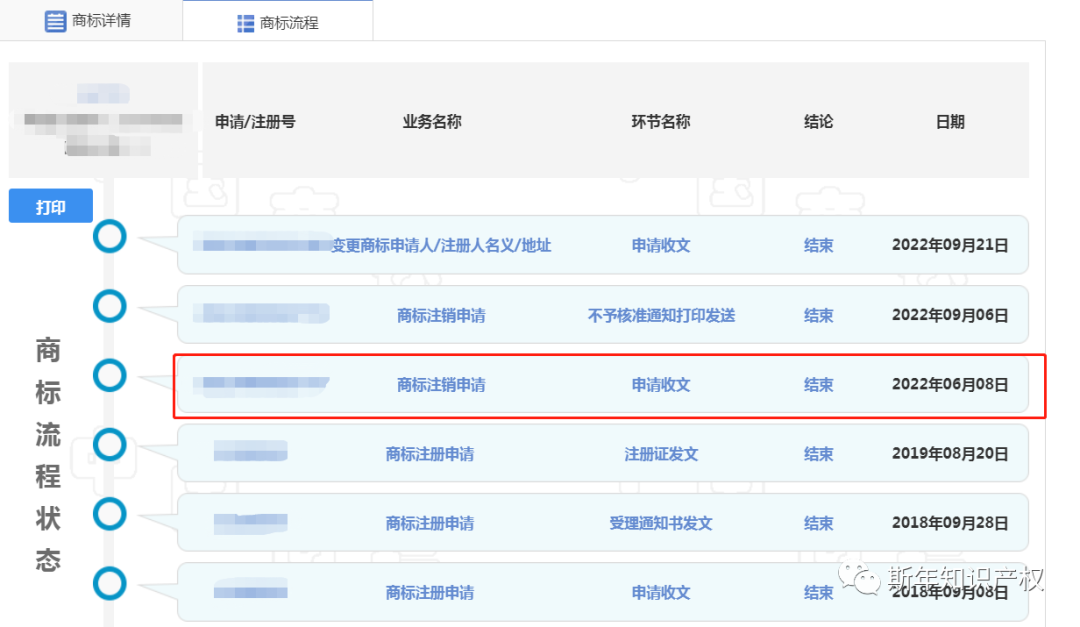This screenshot has width=1080, height=627.
Task: Select the timeline circle beside the highlighted row
Action: pyautogui.click(x=109, y=376)
